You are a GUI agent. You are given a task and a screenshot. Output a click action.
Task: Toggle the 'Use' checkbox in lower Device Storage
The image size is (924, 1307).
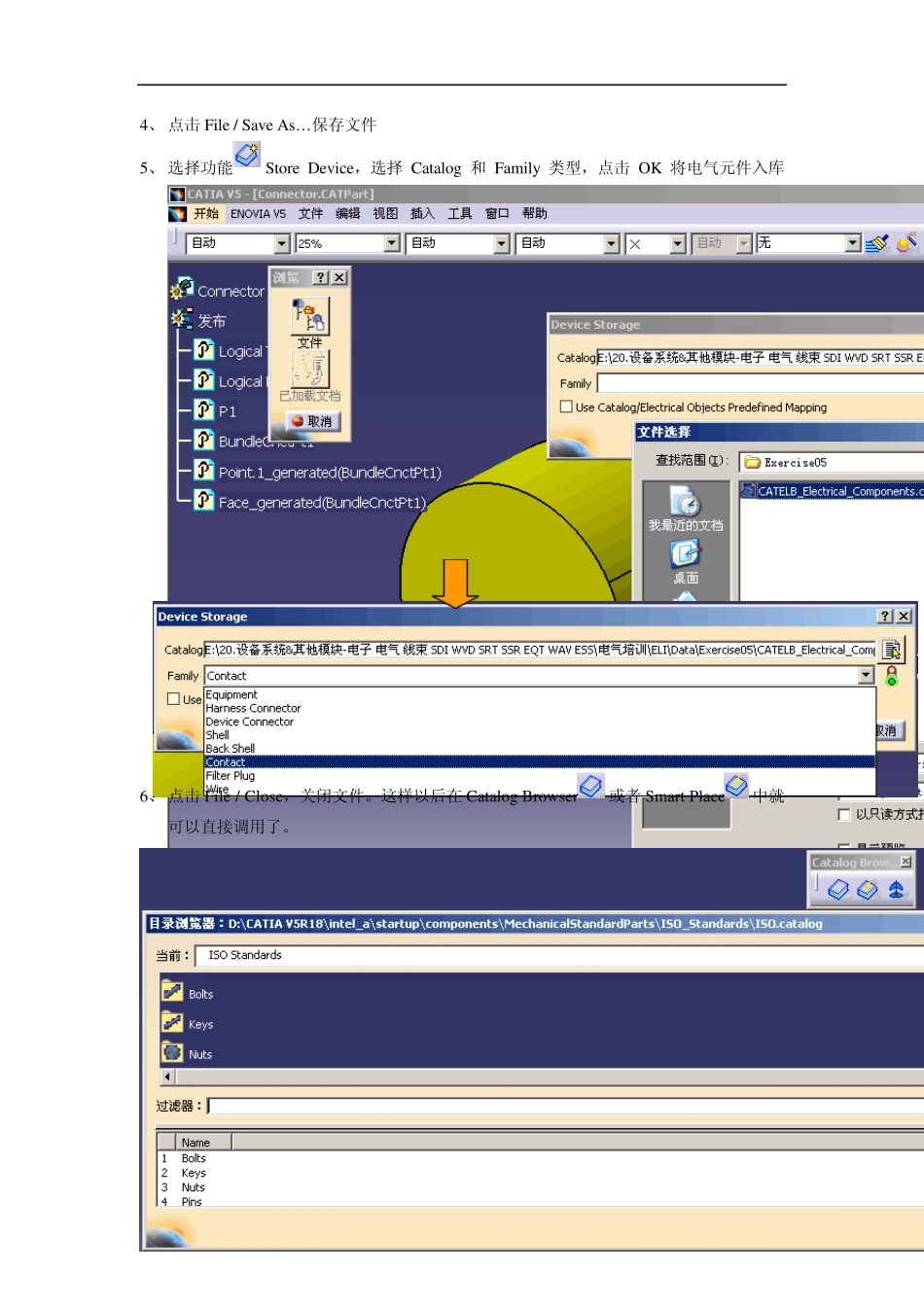tap(173, 699)
